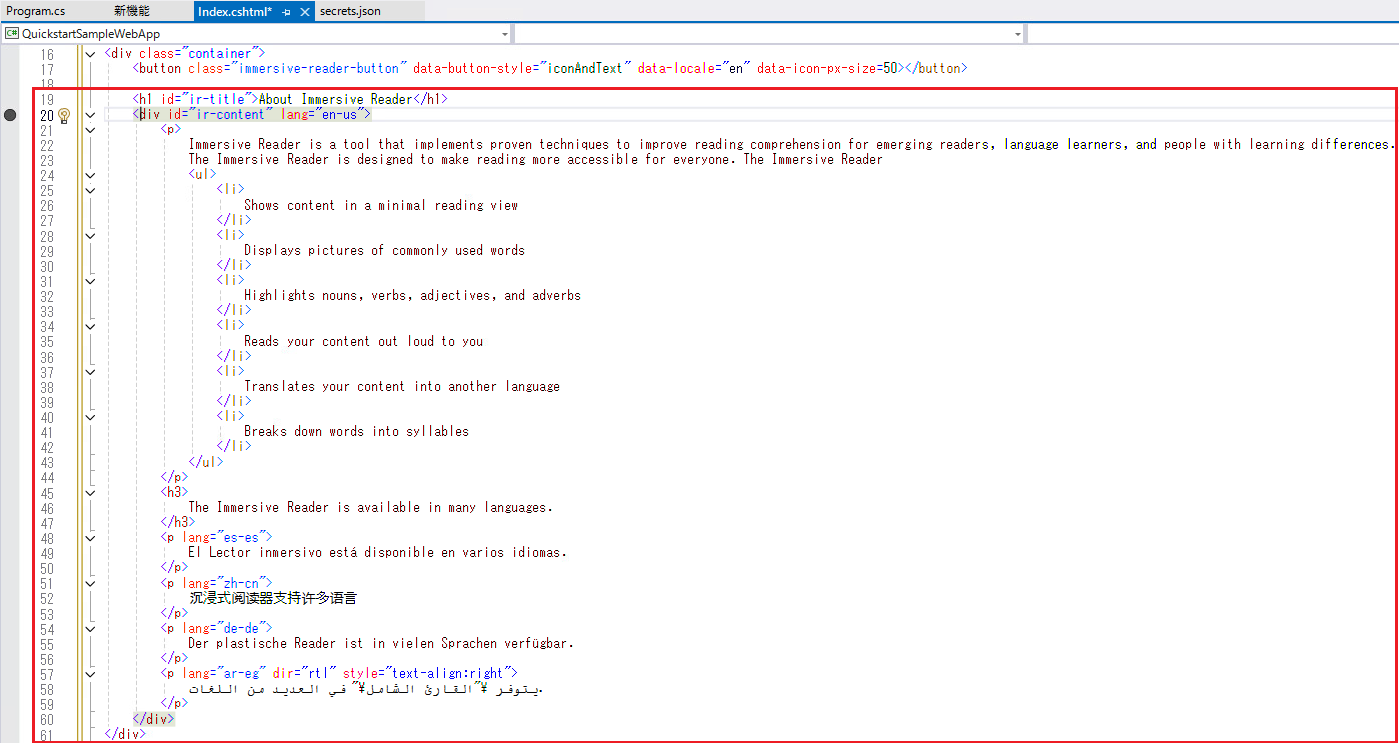Open the middle navigation bar dropdown arrow

pyautogui.click(x=1018, y=34)
